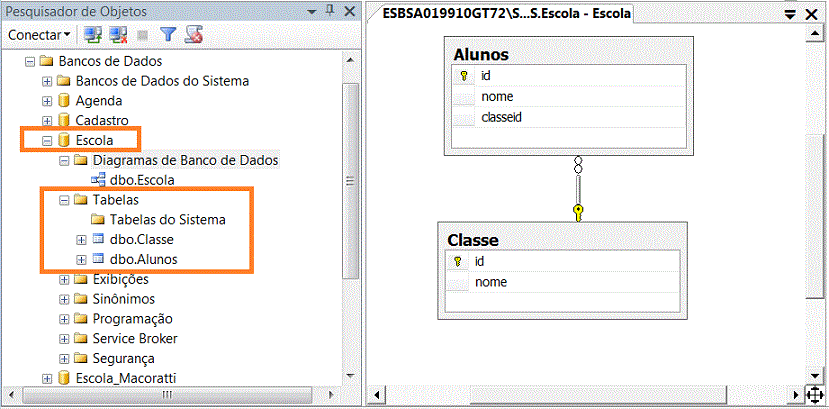Expand the Exibições folder
Screen dimensions: 829x409
(64, 279)
